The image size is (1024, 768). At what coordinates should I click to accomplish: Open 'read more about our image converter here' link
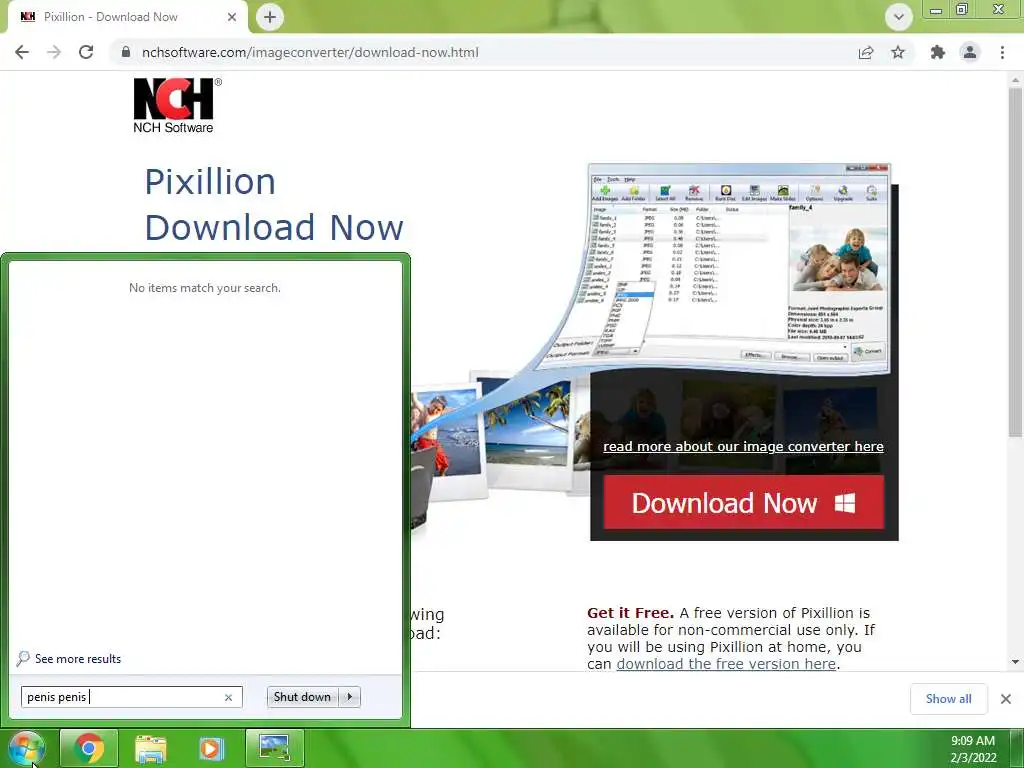[x=743, y=447]
